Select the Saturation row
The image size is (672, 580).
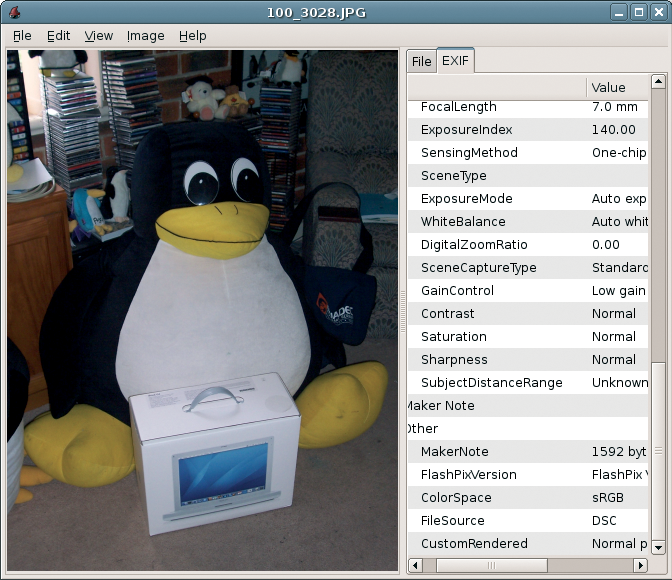click(x=528, y=337)
